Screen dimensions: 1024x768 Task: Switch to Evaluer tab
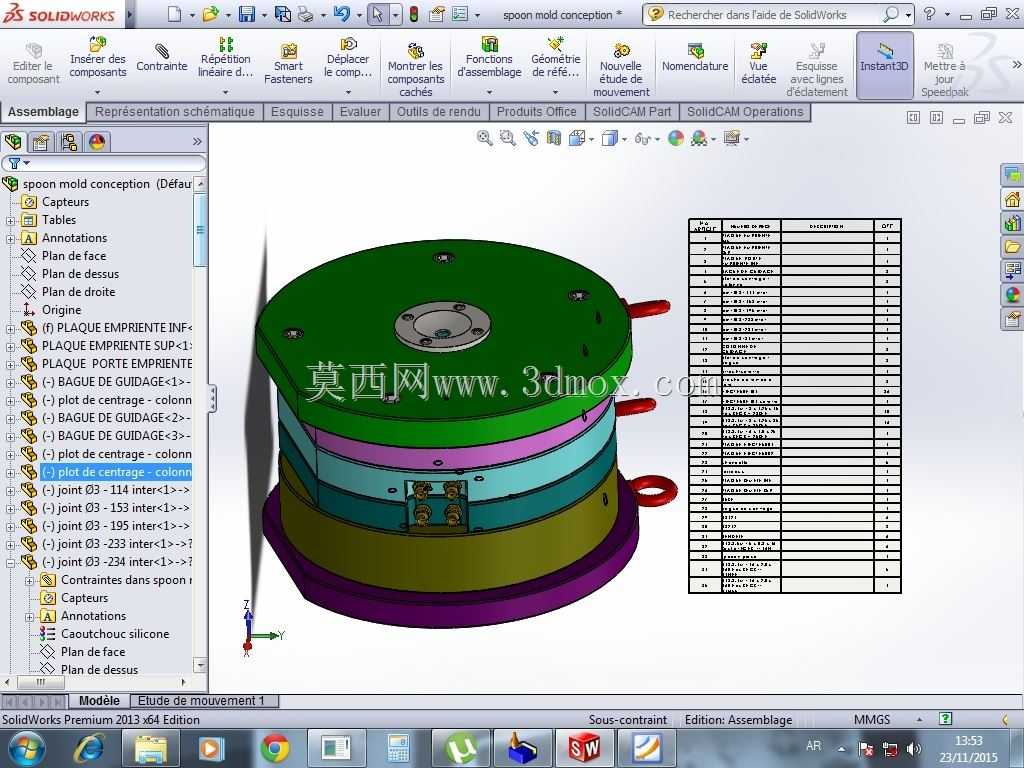pyautogui.click(x=360, y=112)
